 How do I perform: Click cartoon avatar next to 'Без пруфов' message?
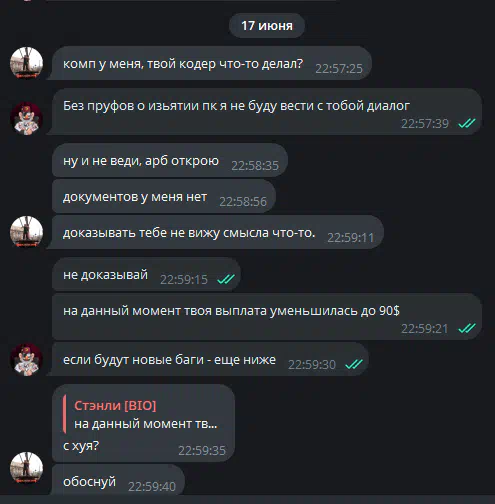coord(26,118)
